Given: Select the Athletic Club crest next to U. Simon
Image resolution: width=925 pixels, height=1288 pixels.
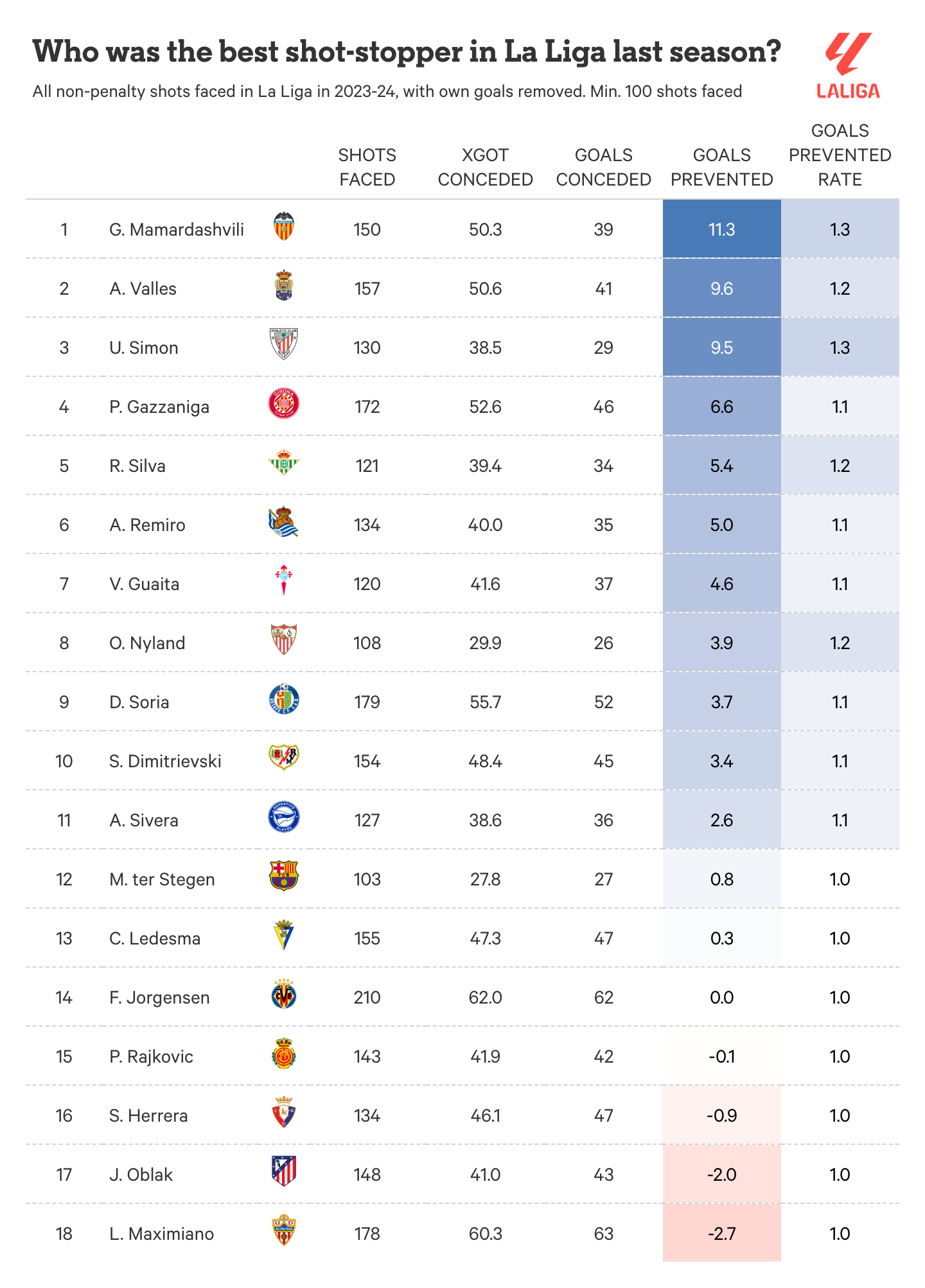Looking at the screenshot, I should (283, 344).
